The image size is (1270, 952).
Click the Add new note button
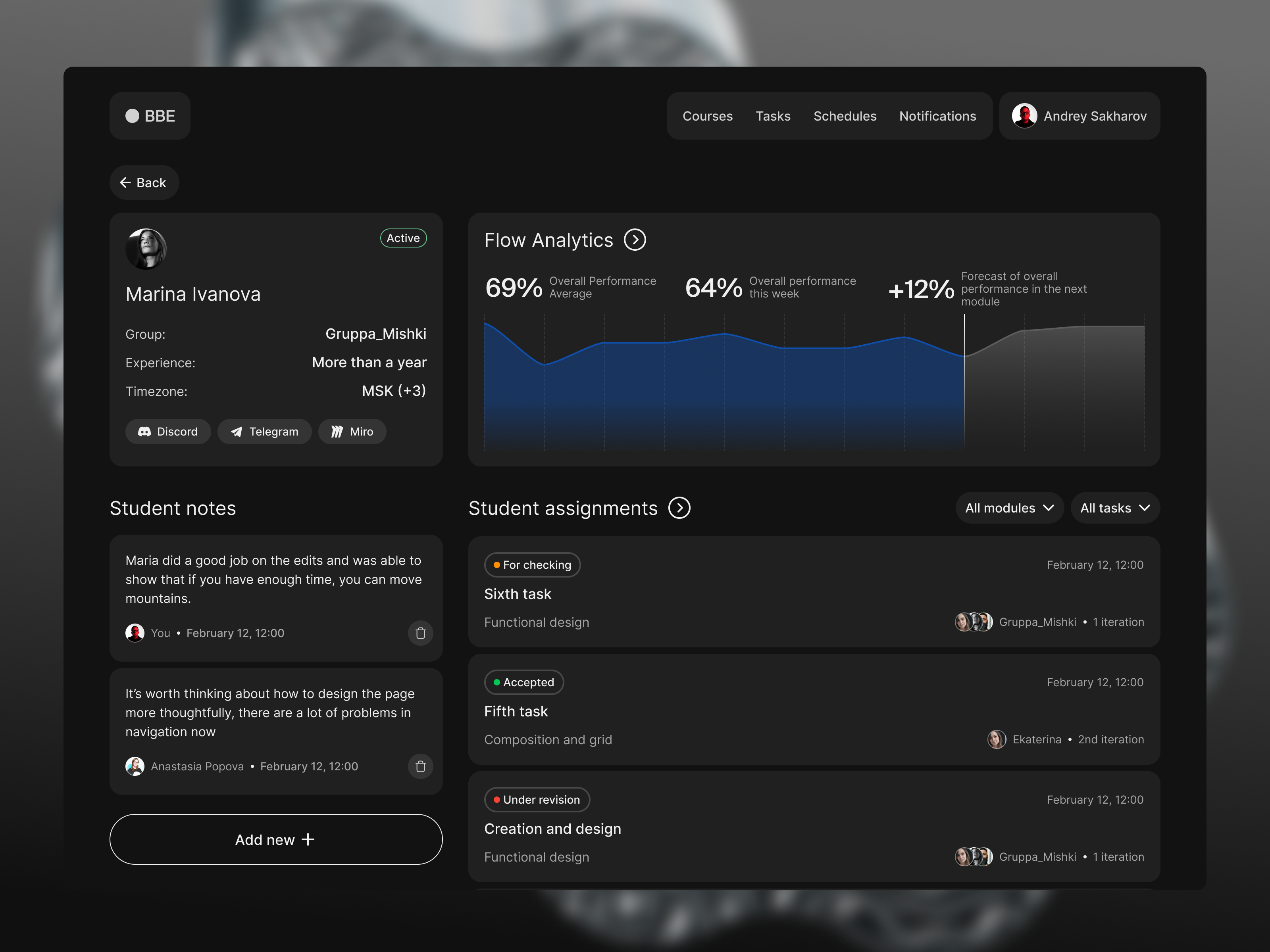pyautogui.click(x=275, y=839)
